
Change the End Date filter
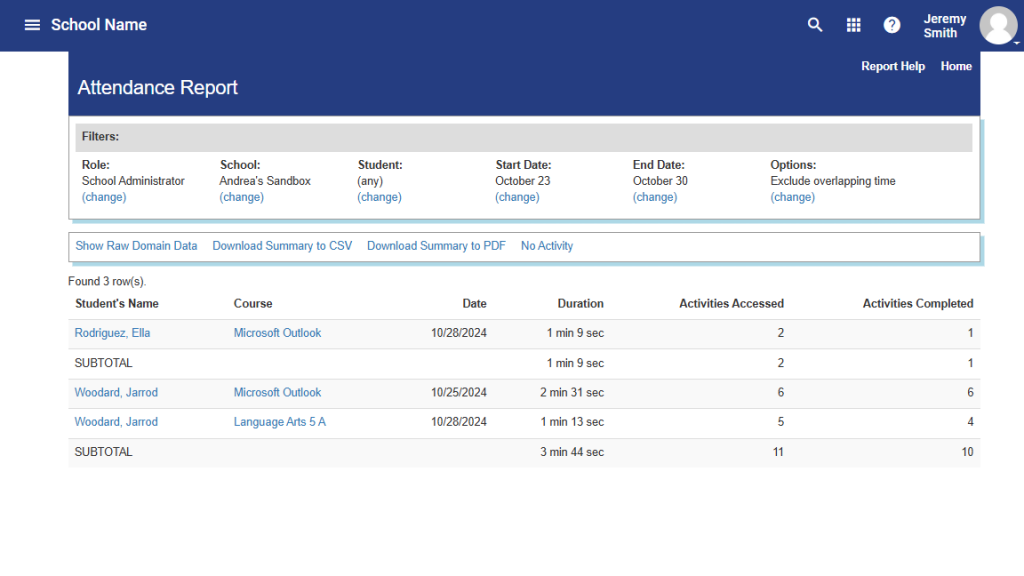tap(655, 197)
